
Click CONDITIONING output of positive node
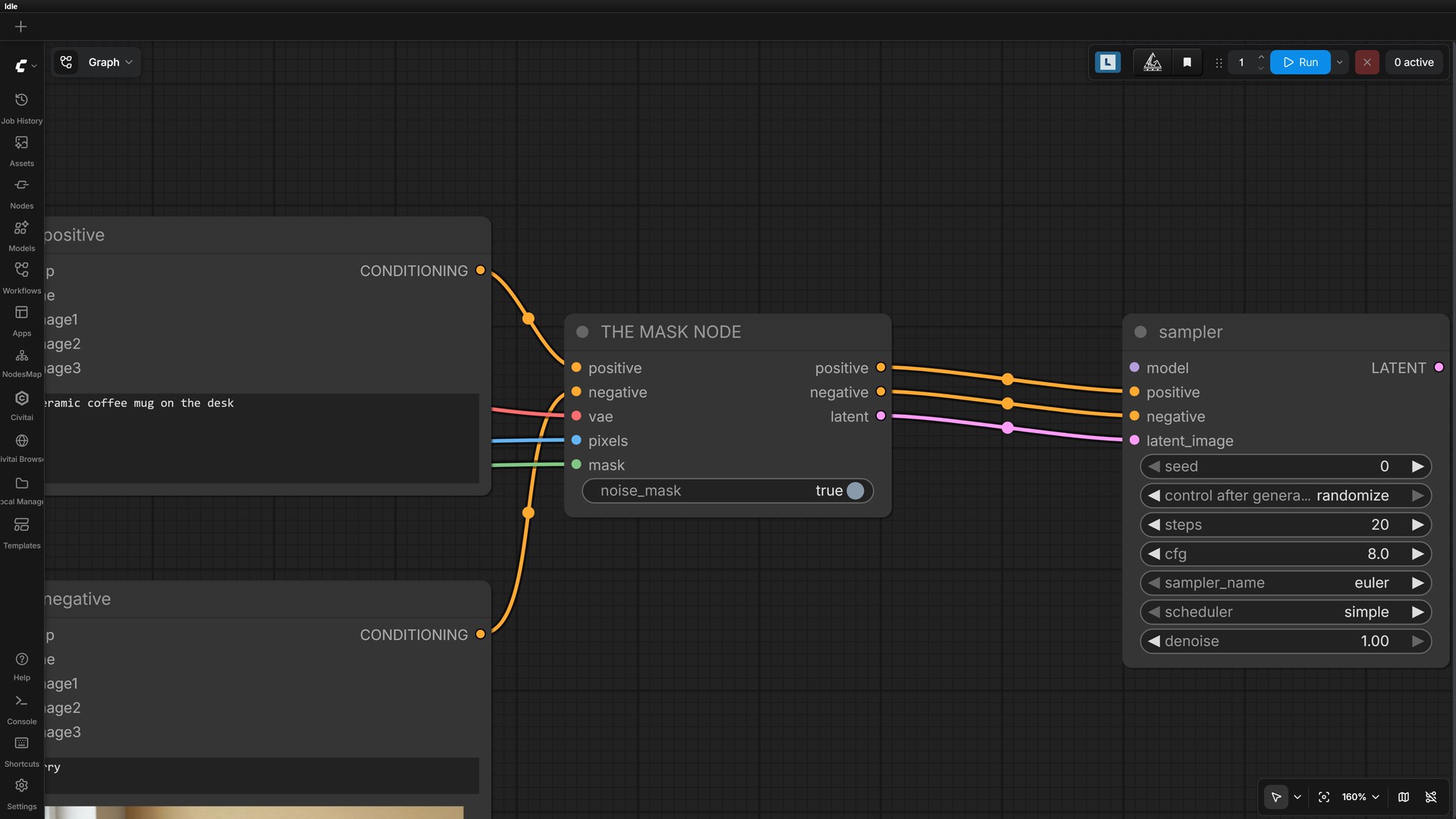pos(480,271)
